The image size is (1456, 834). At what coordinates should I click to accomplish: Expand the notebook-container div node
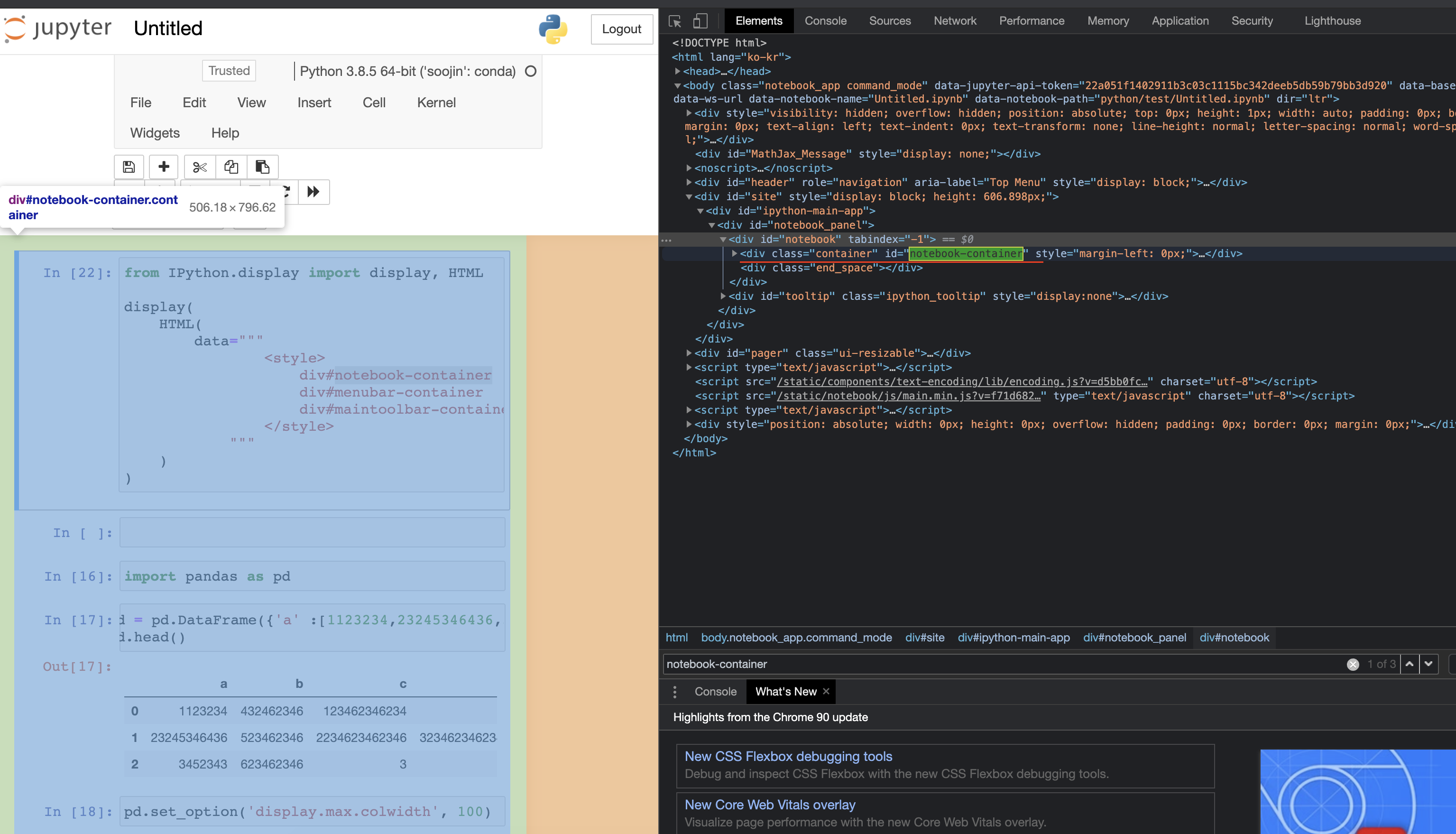pyautogui.click(x=734, y=253)
